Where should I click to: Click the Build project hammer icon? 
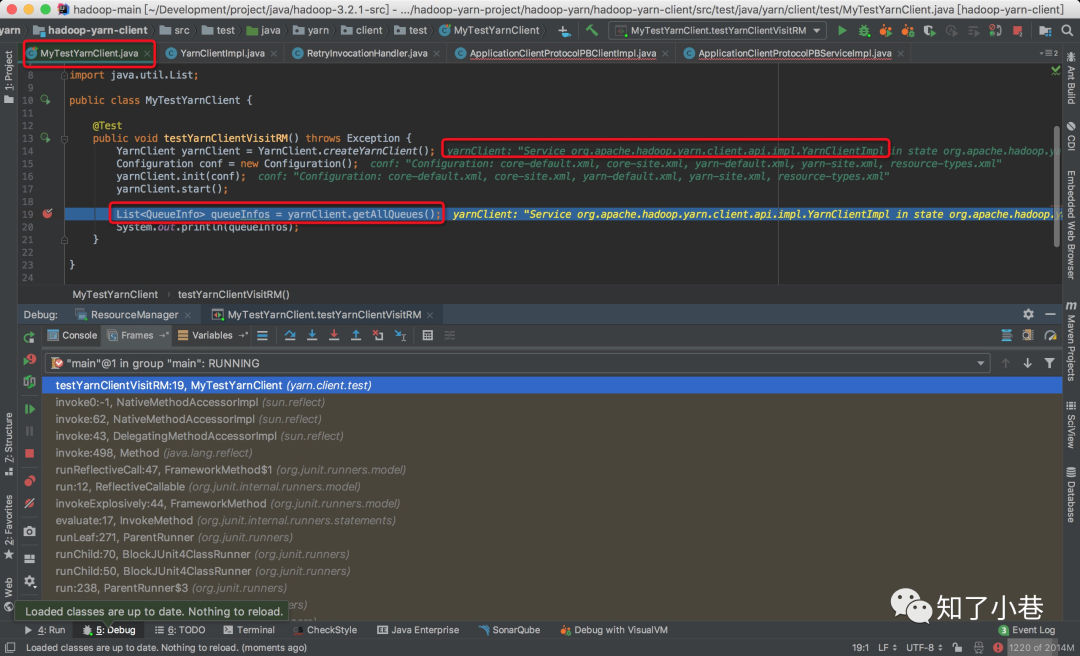point(591,30)
